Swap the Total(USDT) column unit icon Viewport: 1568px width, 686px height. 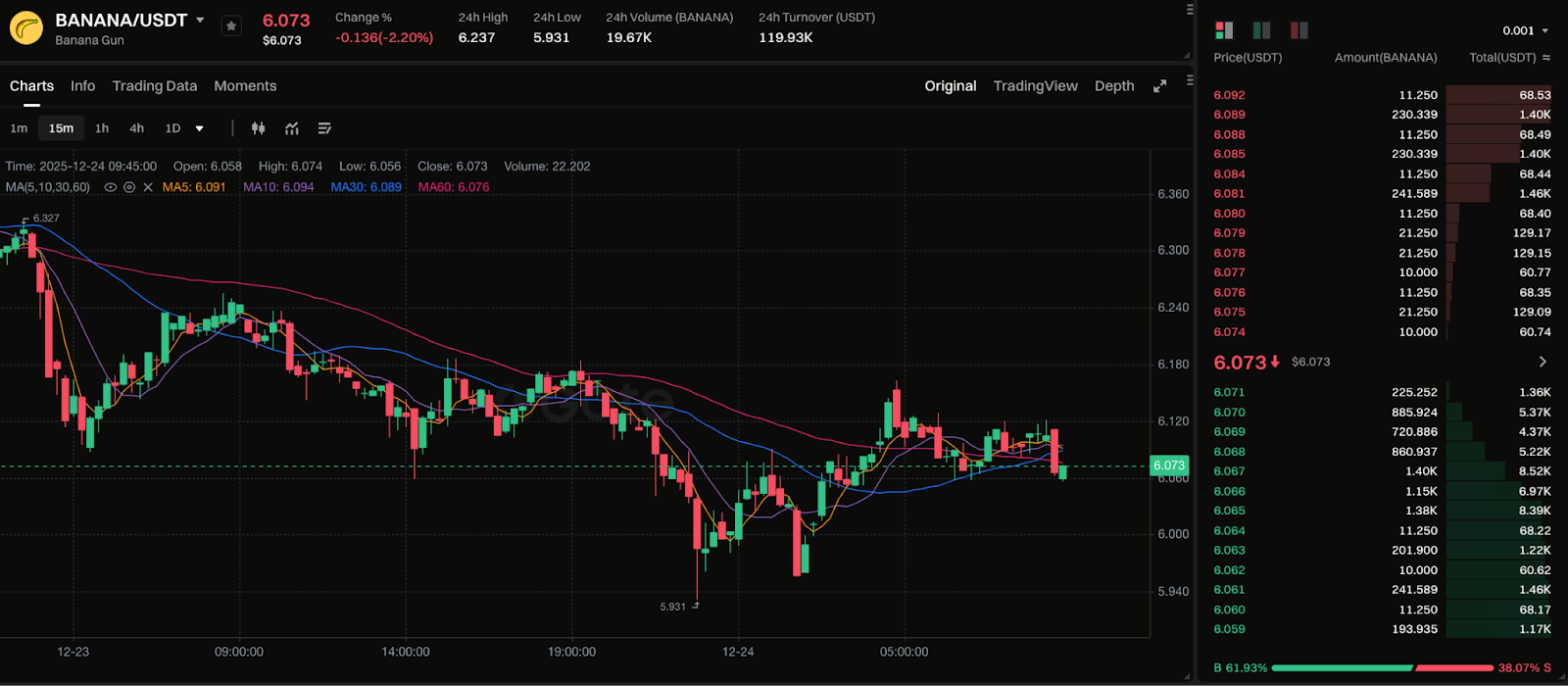(1546, 58)
